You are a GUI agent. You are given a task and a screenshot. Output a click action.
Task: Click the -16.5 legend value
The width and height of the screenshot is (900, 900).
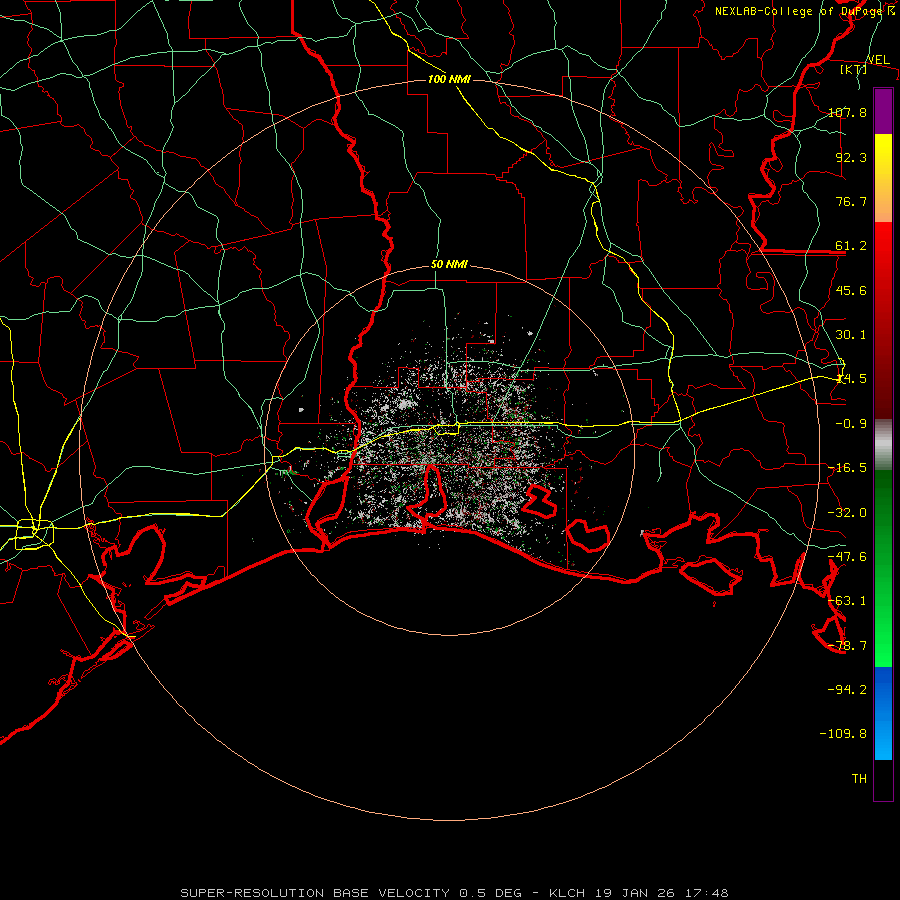pyautogui.click(x=847, y=468)
